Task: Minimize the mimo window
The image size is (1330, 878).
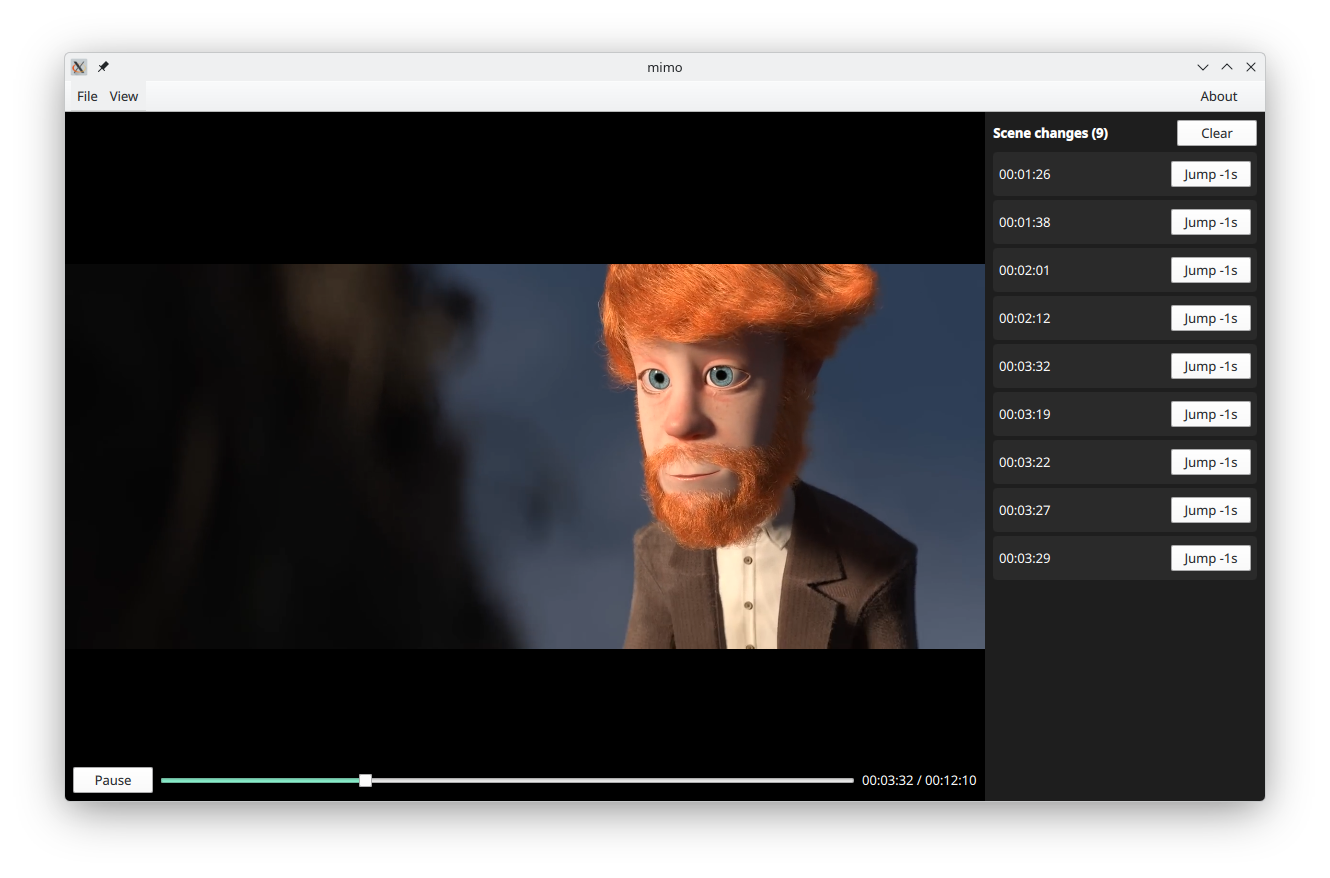Action: click(1203, 67)
